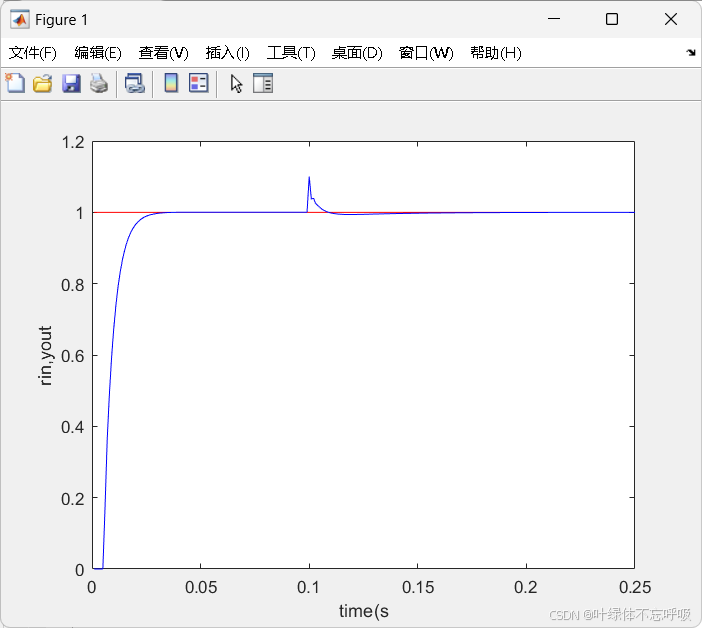Print the figure using the printer icon
The image size is (702, 628).
(99, 84)
